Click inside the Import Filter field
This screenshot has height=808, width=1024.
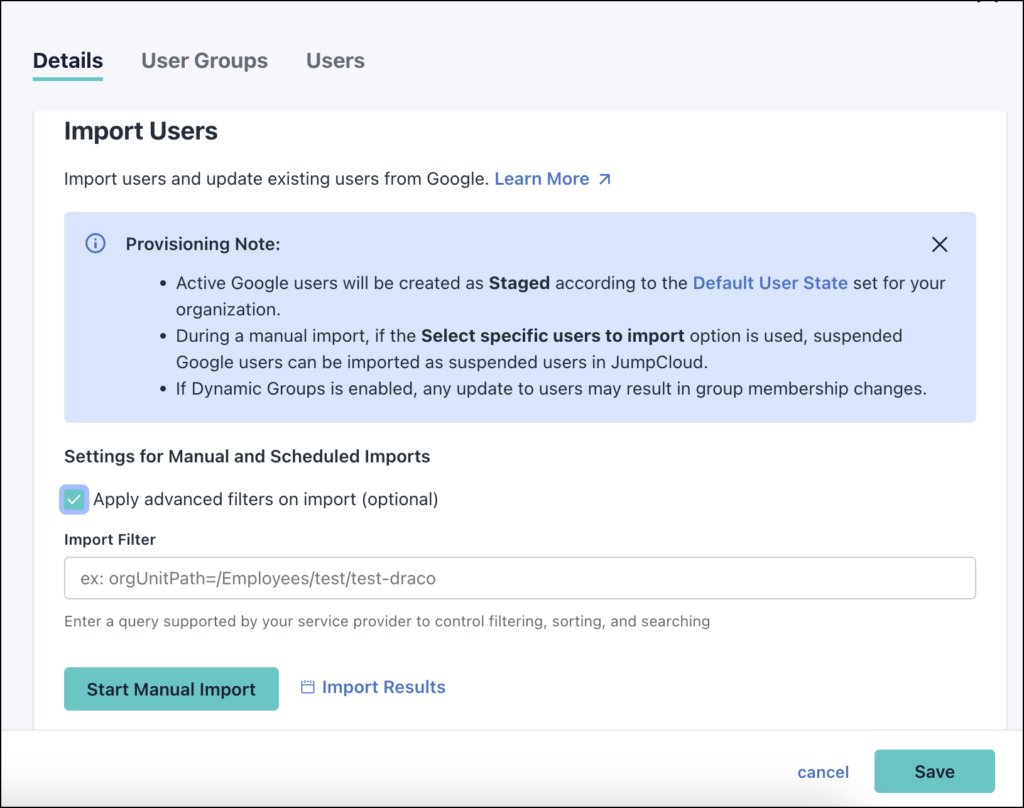[520, 578]
